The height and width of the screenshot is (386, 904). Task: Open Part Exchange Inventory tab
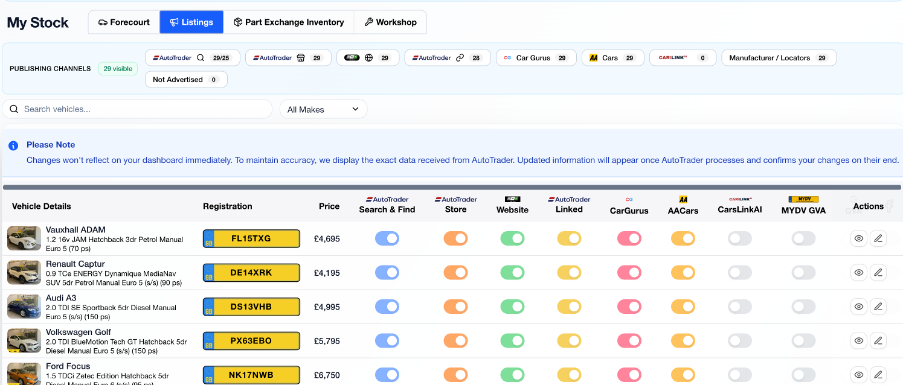click(x=289, y=22)
